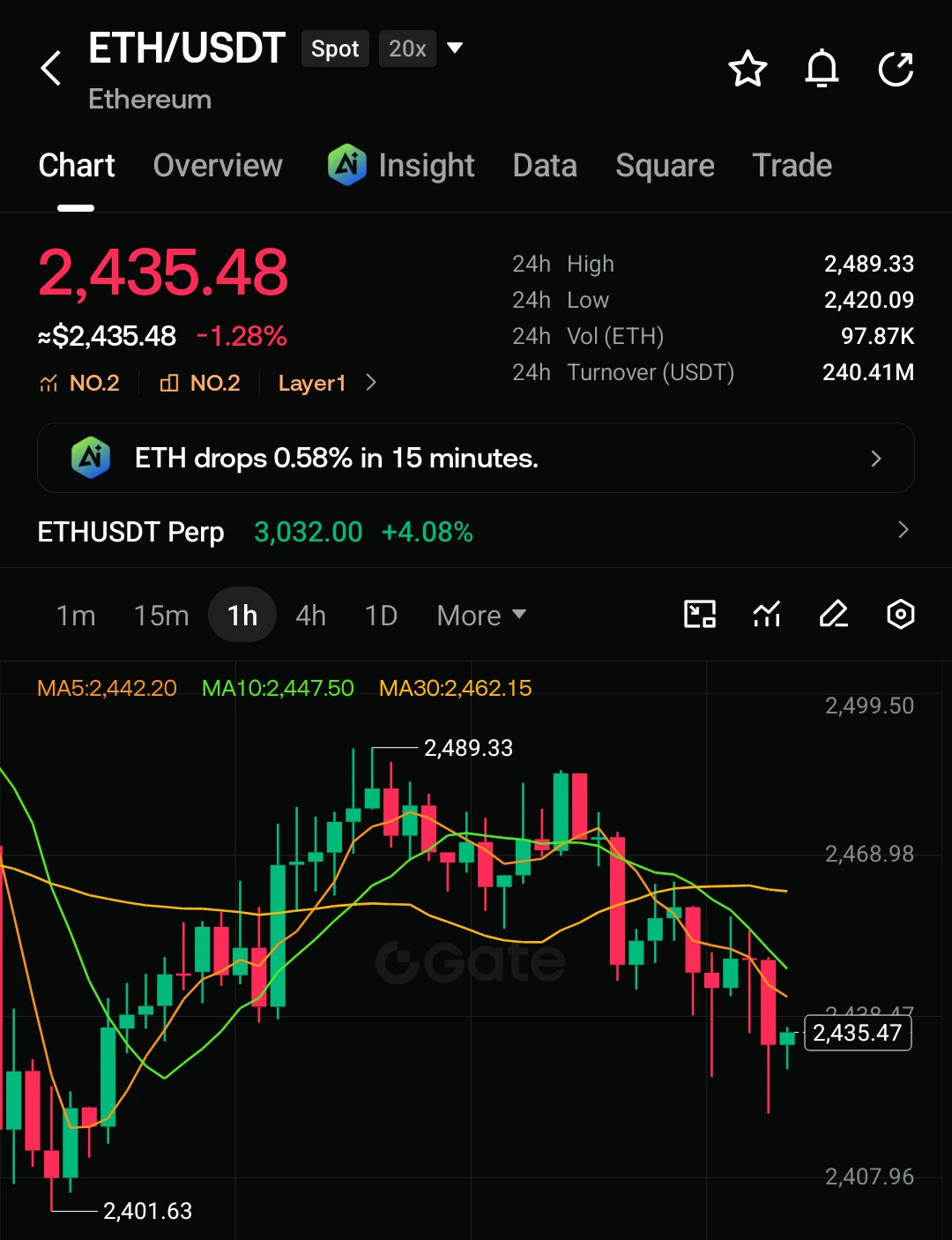This screenshot has height=1240, width=952.
Task: Tap the MA30:2,462.15 indicator label
Action: [456, 688]
